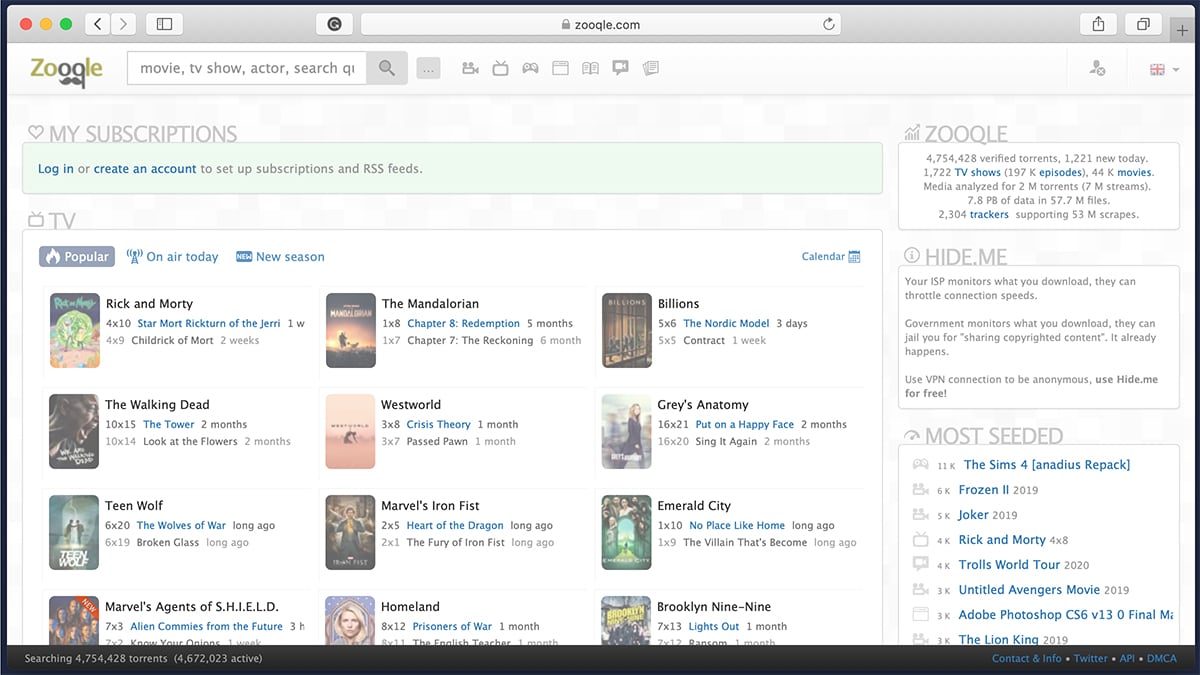This screenshot has width=1200, height=675.
Task: Open the TV shows stats link
Action: [x=977, y=173]
